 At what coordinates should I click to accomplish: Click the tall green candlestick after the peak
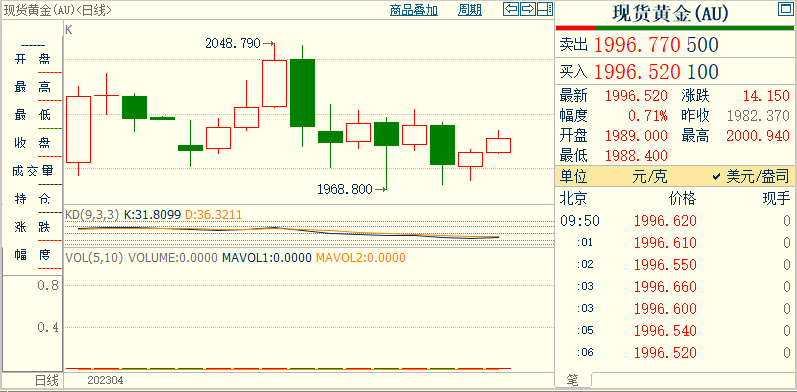click(302, 93)
